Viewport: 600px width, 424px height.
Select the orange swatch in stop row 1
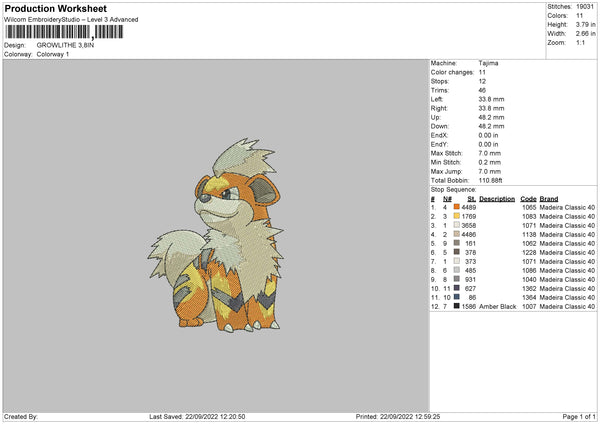tap(457, 207)
